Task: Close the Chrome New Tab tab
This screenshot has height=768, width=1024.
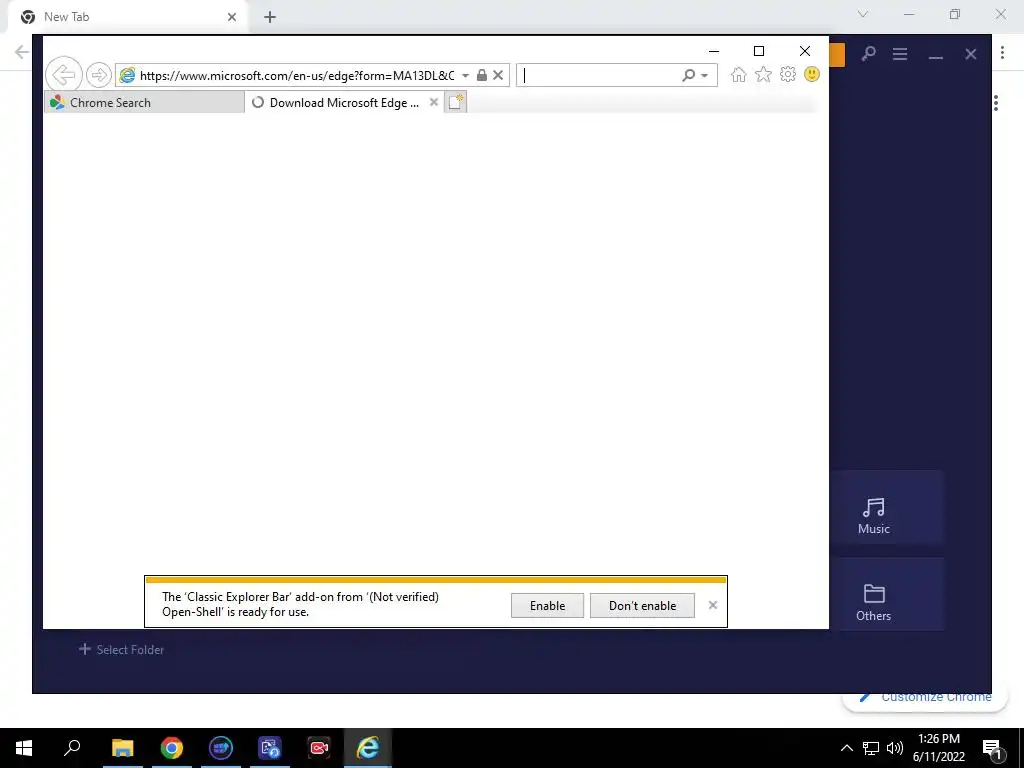Action: coord(232,17)
